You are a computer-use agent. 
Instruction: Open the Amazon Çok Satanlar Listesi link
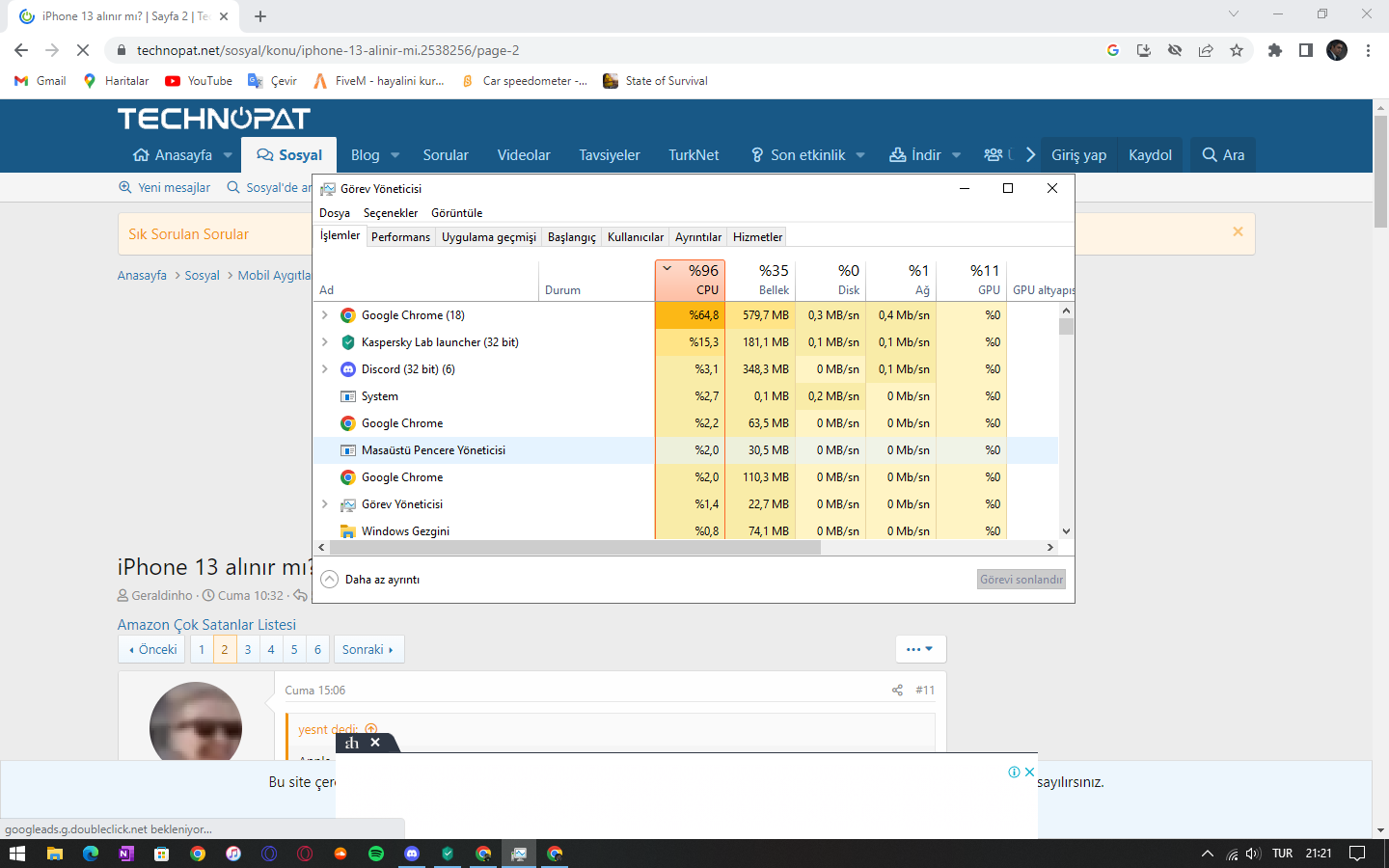(x=206, y=625)
